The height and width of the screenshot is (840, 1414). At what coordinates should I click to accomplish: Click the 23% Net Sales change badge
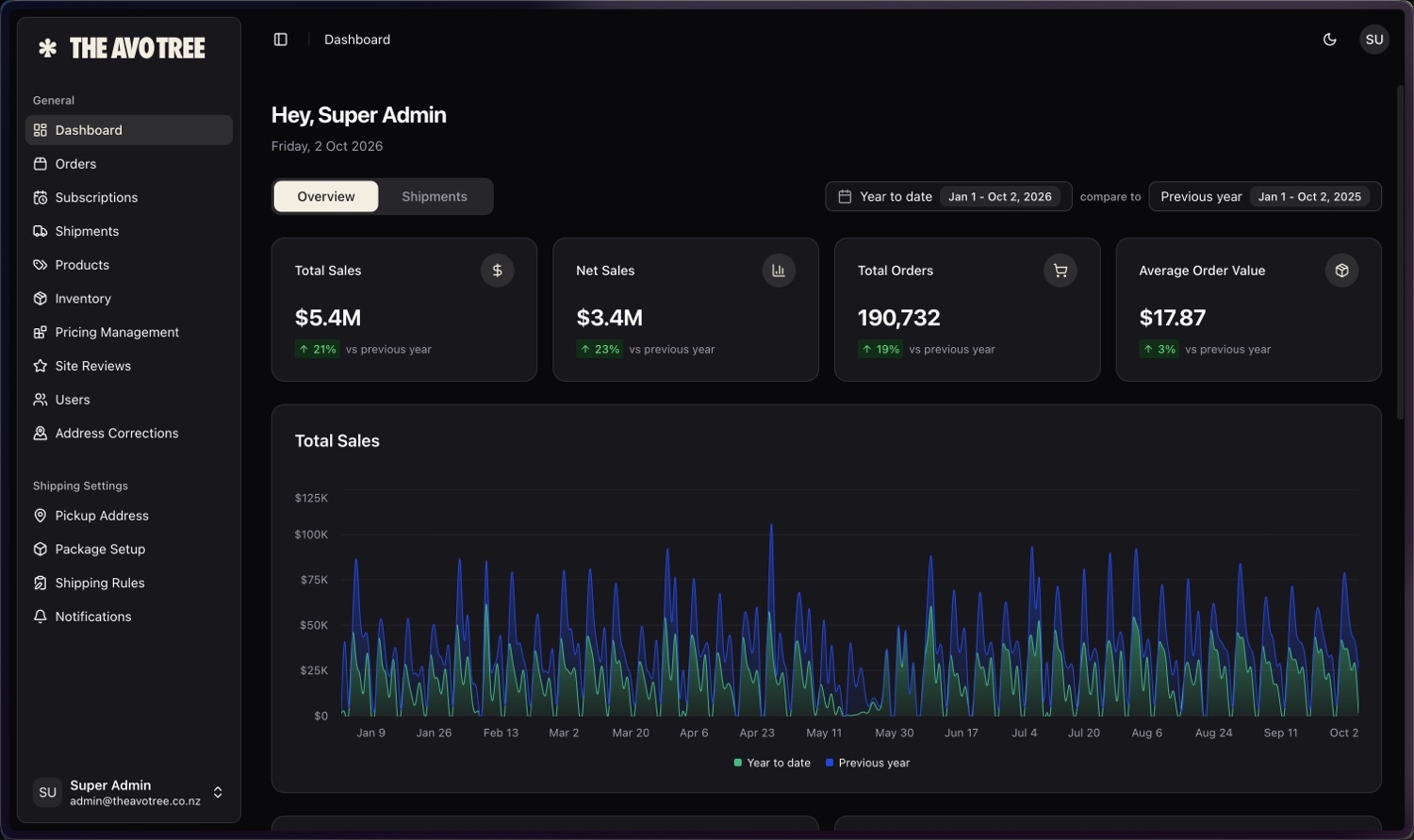tap(600, 350)
